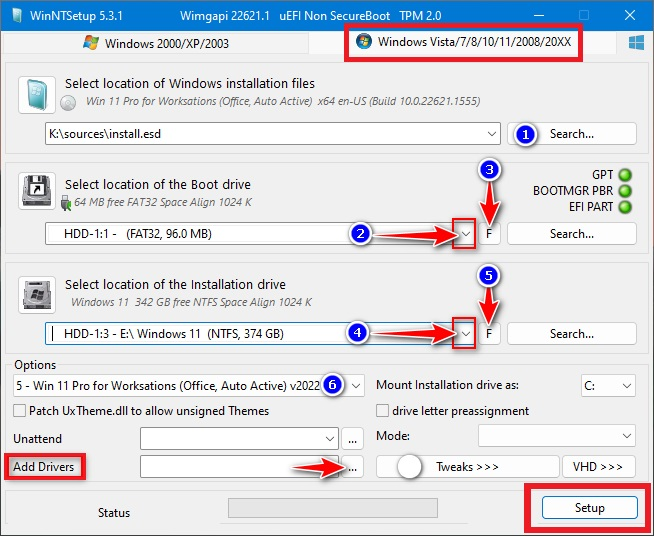Open the VHD >>> options
654x536 pixels.
[599, 466]
